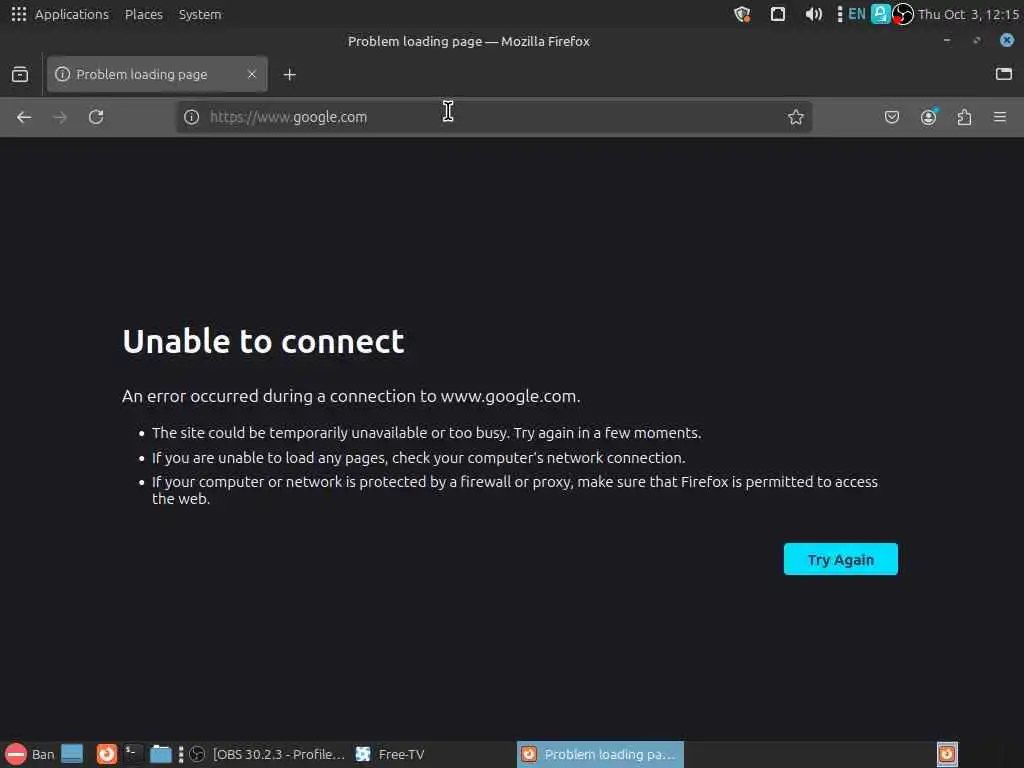Image resolution: width=1024 pixels, height=768 pixels.
Task: Select the Problem loading page tab
Action: [x=157, y=74]
